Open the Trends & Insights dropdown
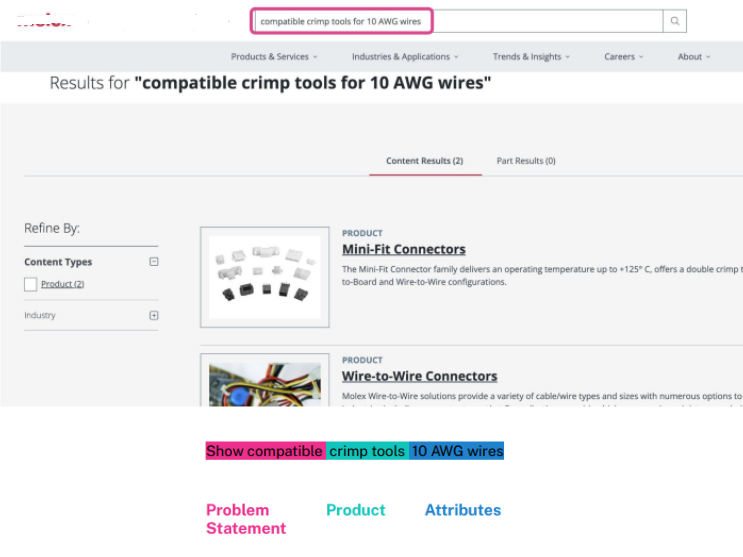The image size is (743, 557). [531, 57]
